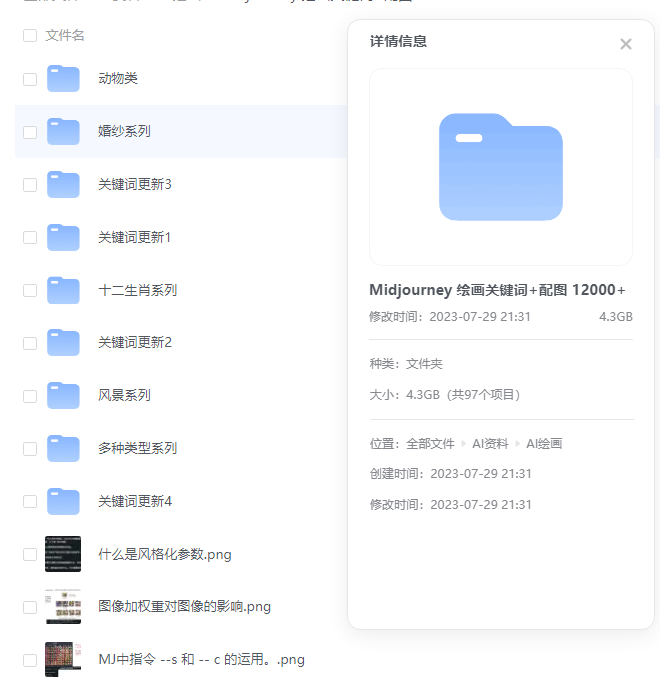Open the 关键词更新2 folder icon
This screenshot has width=660, height=679.
point(63,343)
